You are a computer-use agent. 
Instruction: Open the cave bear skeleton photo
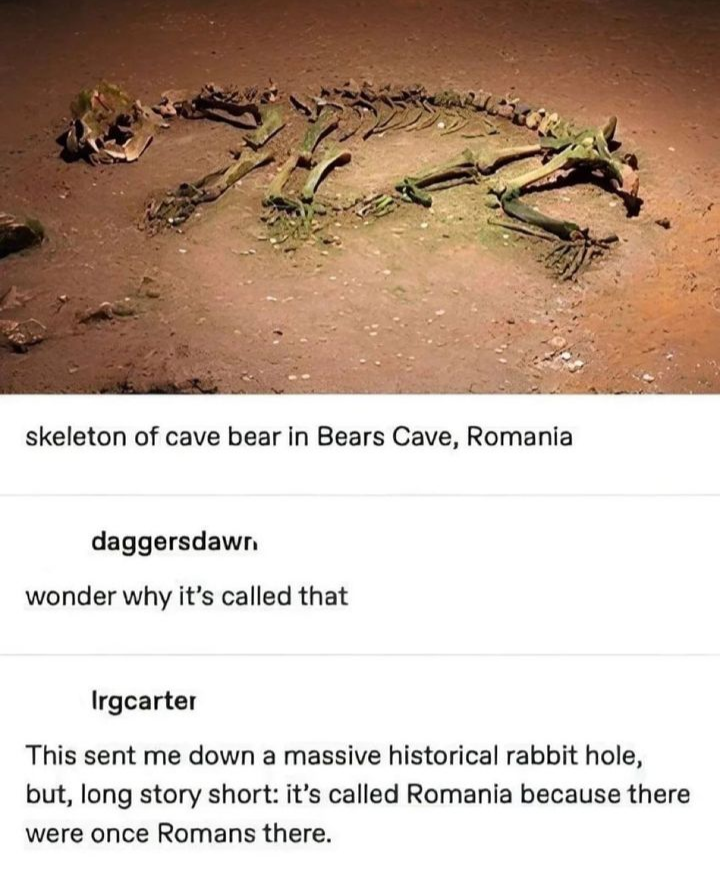(x=360, y=196)
